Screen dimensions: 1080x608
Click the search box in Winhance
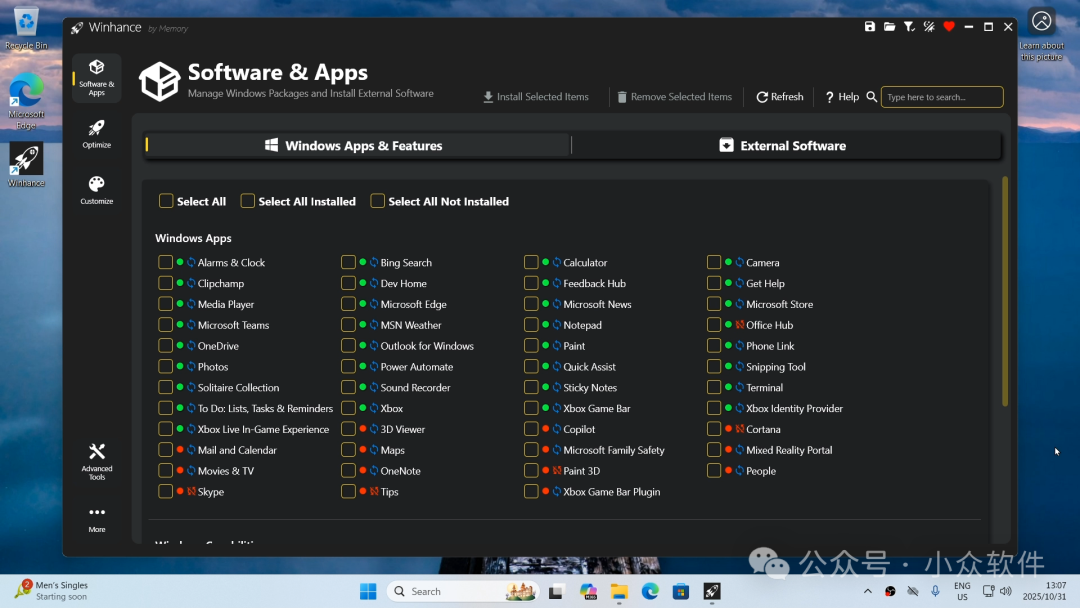click(x=942, y=97)
